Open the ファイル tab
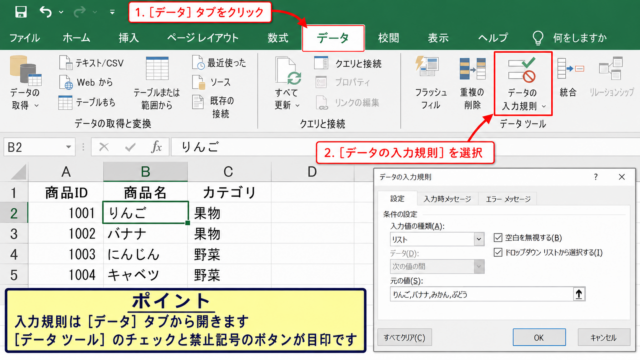The height and width of the screenshot is (360, 640). tap(24, 38)
